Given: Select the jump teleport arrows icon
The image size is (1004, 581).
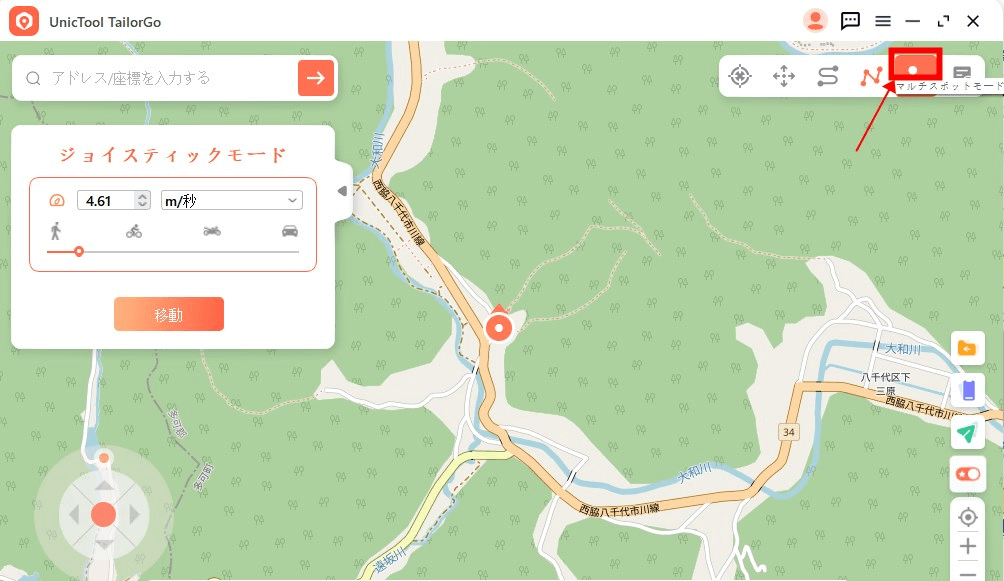Looking at the screenshot, I should coord(784,76).
